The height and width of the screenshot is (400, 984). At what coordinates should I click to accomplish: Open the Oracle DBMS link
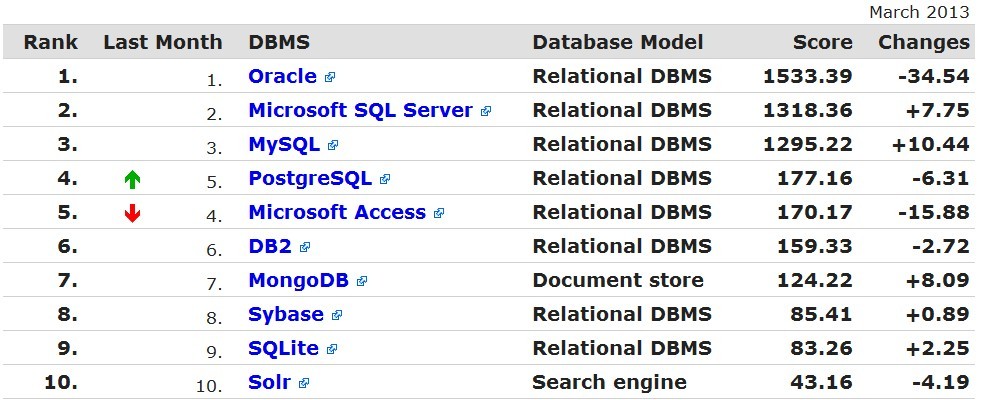tap(282, 76)
